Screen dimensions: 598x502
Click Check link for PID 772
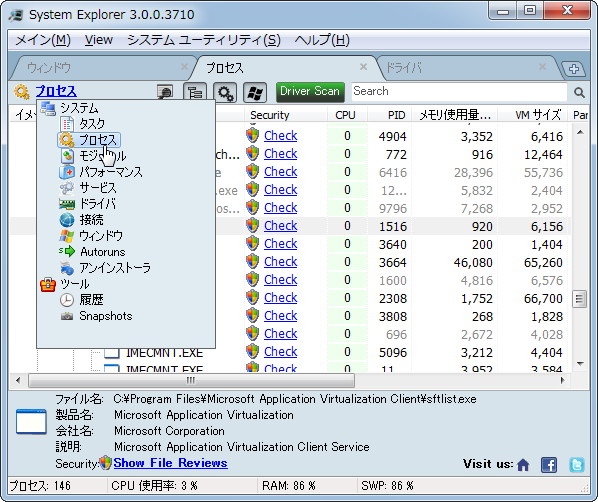pos(280,154)
